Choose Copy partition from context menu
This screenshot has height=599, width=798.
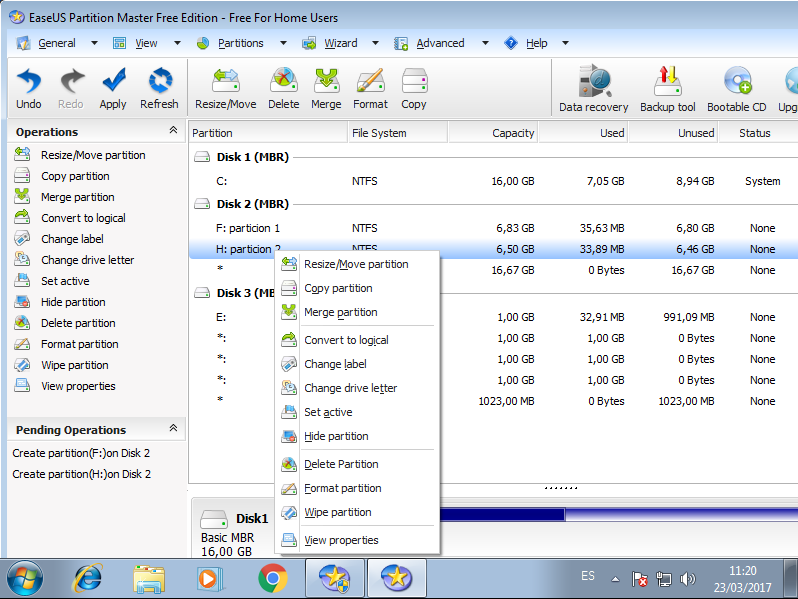357,288
